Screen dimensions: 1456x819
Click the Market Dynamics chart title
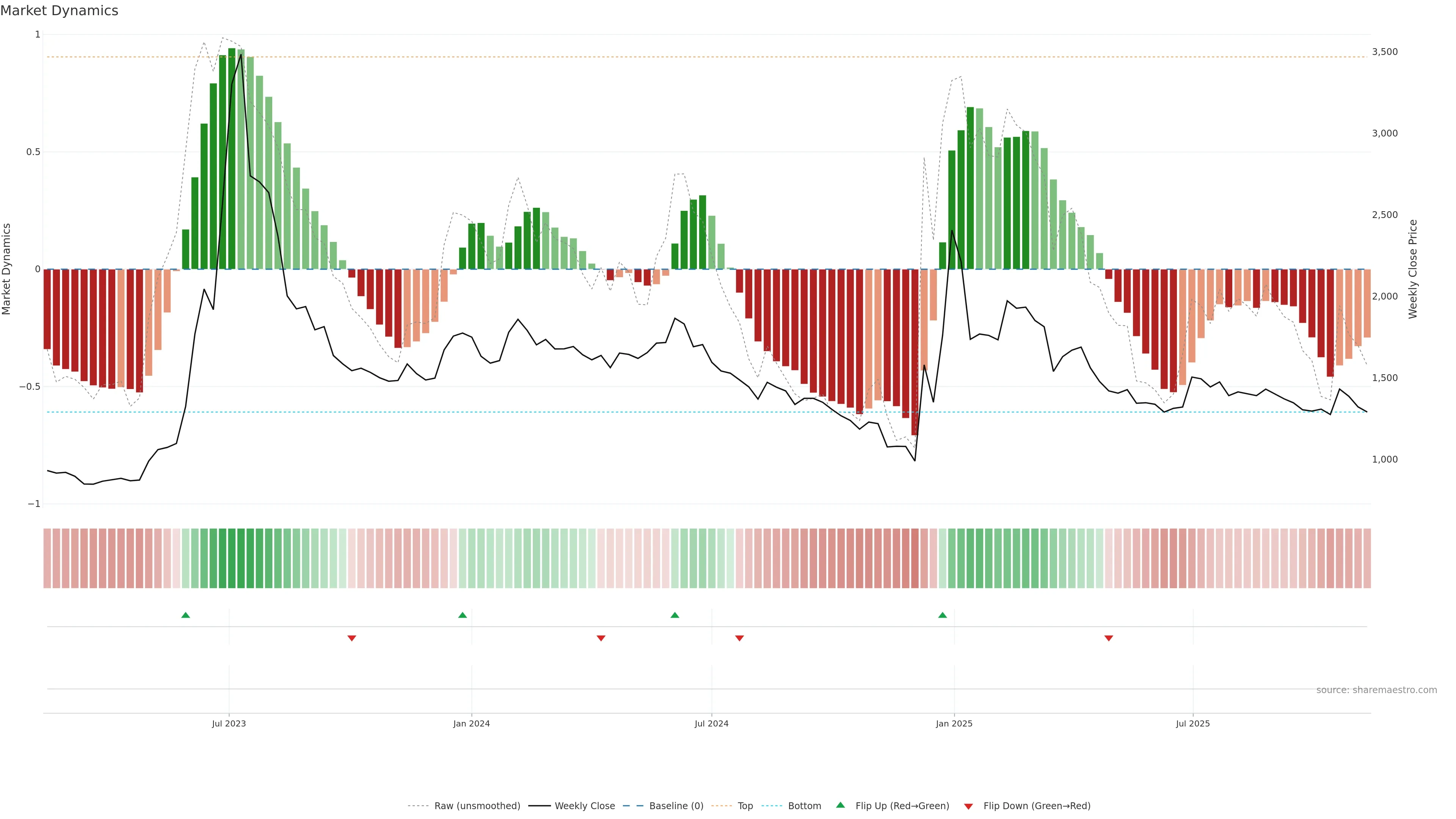[x=60, y=11]
